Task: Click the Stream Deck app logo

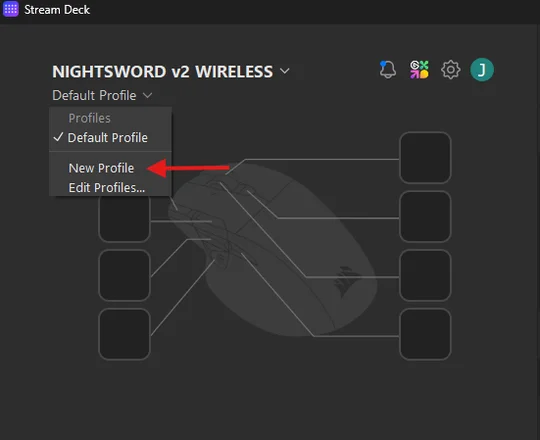Action: pyautogui.click(x=11, y=9)
